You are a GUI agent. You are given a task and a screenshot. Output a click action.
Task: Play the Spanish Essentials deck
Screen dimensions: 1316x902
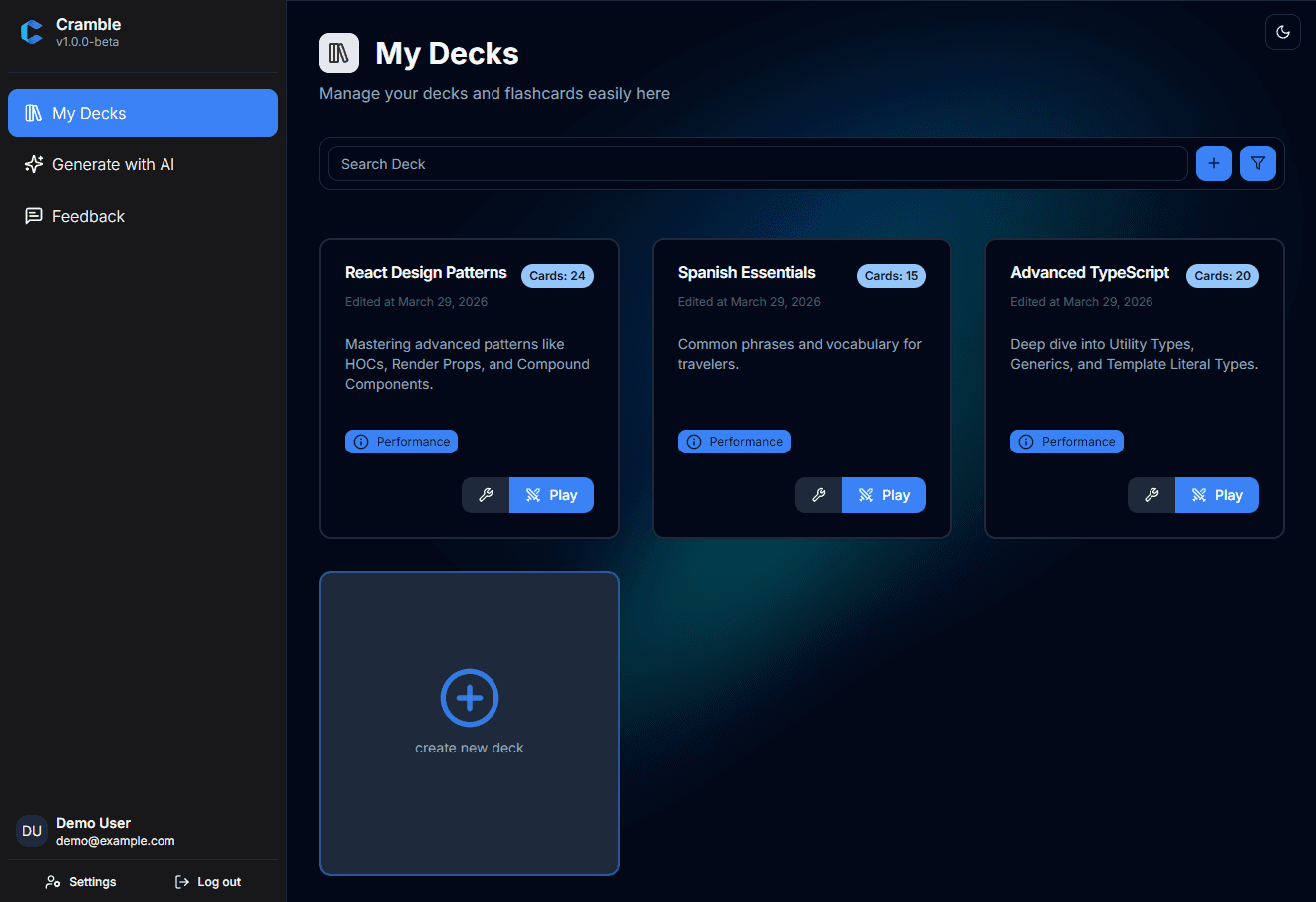coord(884,495)
